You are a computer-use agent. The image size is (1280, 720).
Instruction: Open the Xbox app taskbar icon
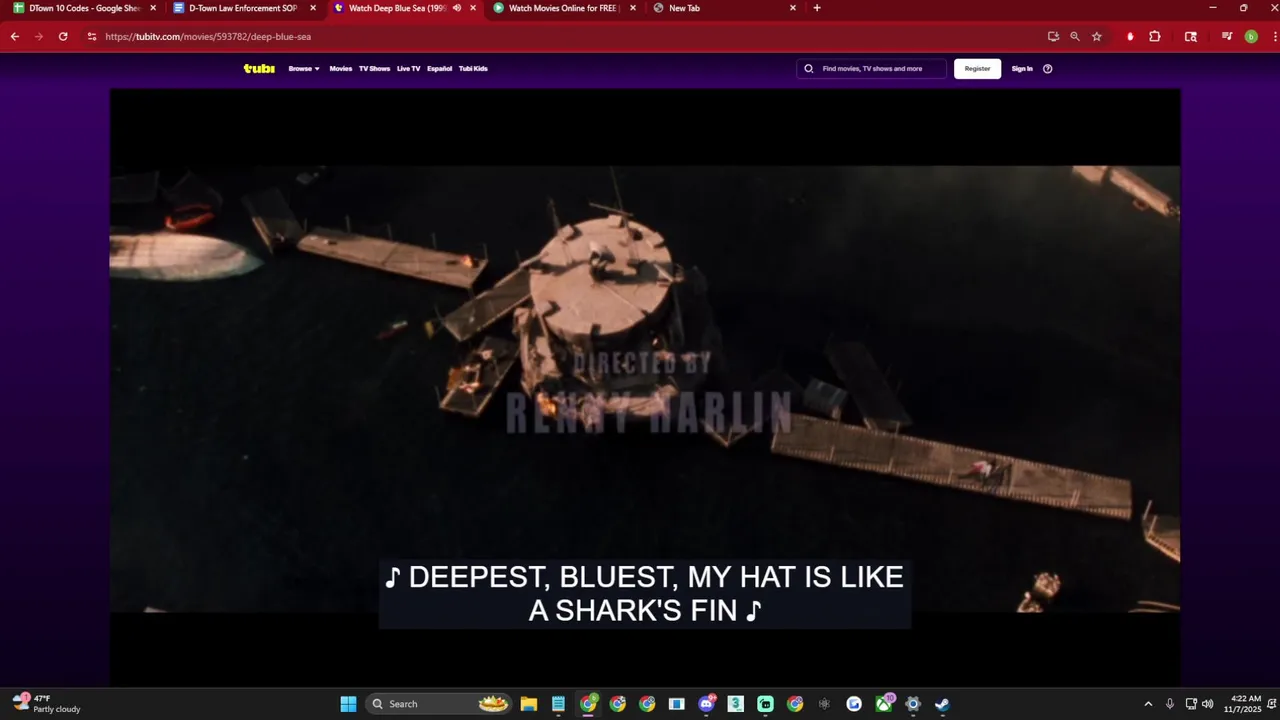click(x=884, y=704)
